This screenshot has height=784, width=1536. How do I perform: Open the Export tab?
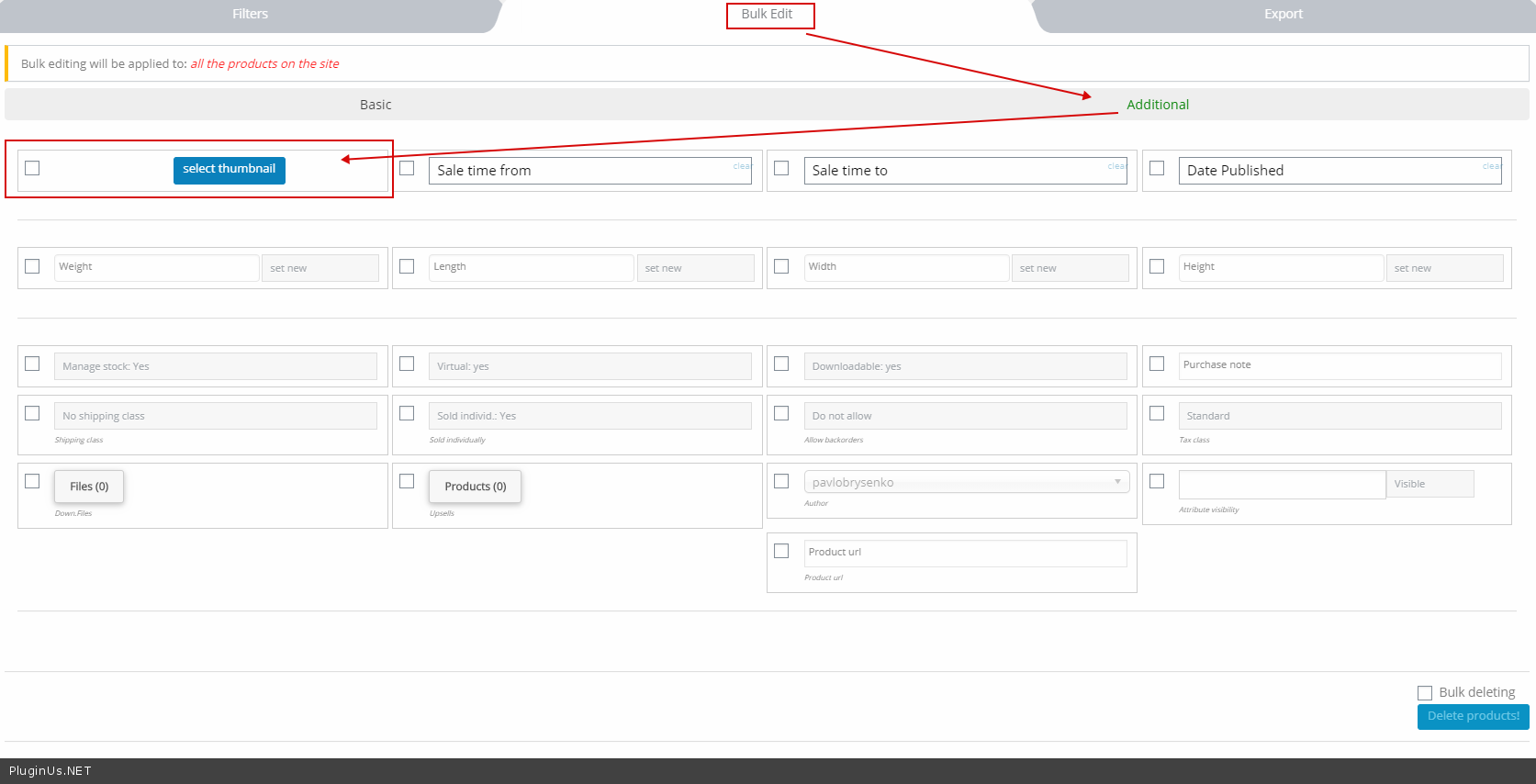coord(1283,14)
